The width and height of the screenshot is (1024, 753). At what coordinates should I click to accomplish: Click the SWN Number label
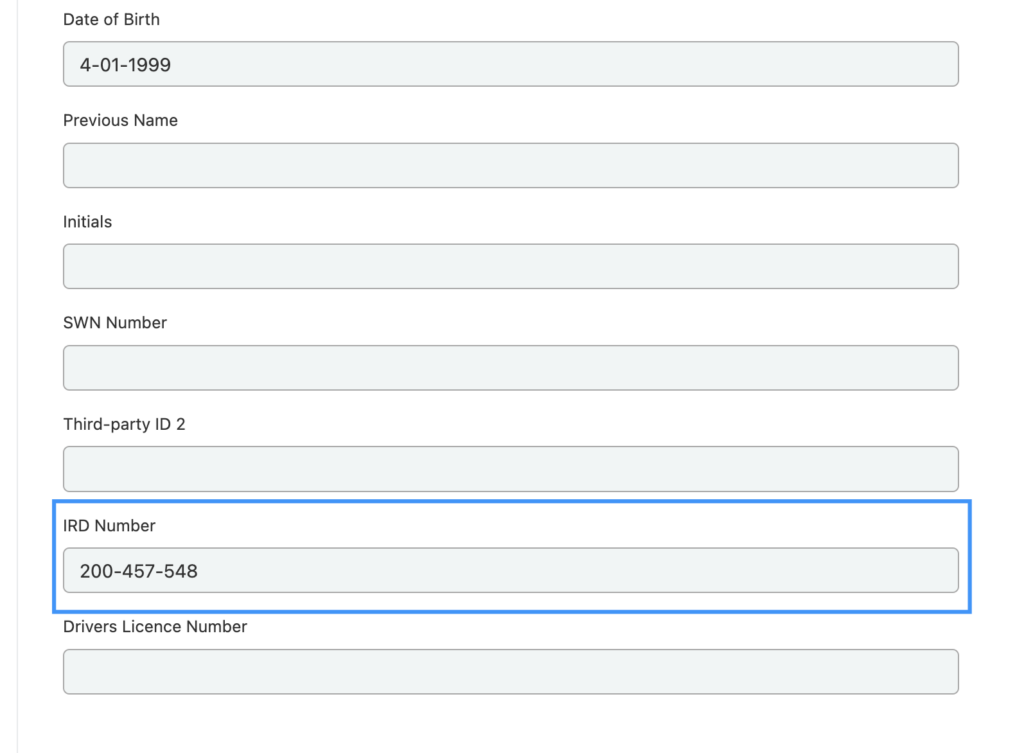[x=115, y=323]
